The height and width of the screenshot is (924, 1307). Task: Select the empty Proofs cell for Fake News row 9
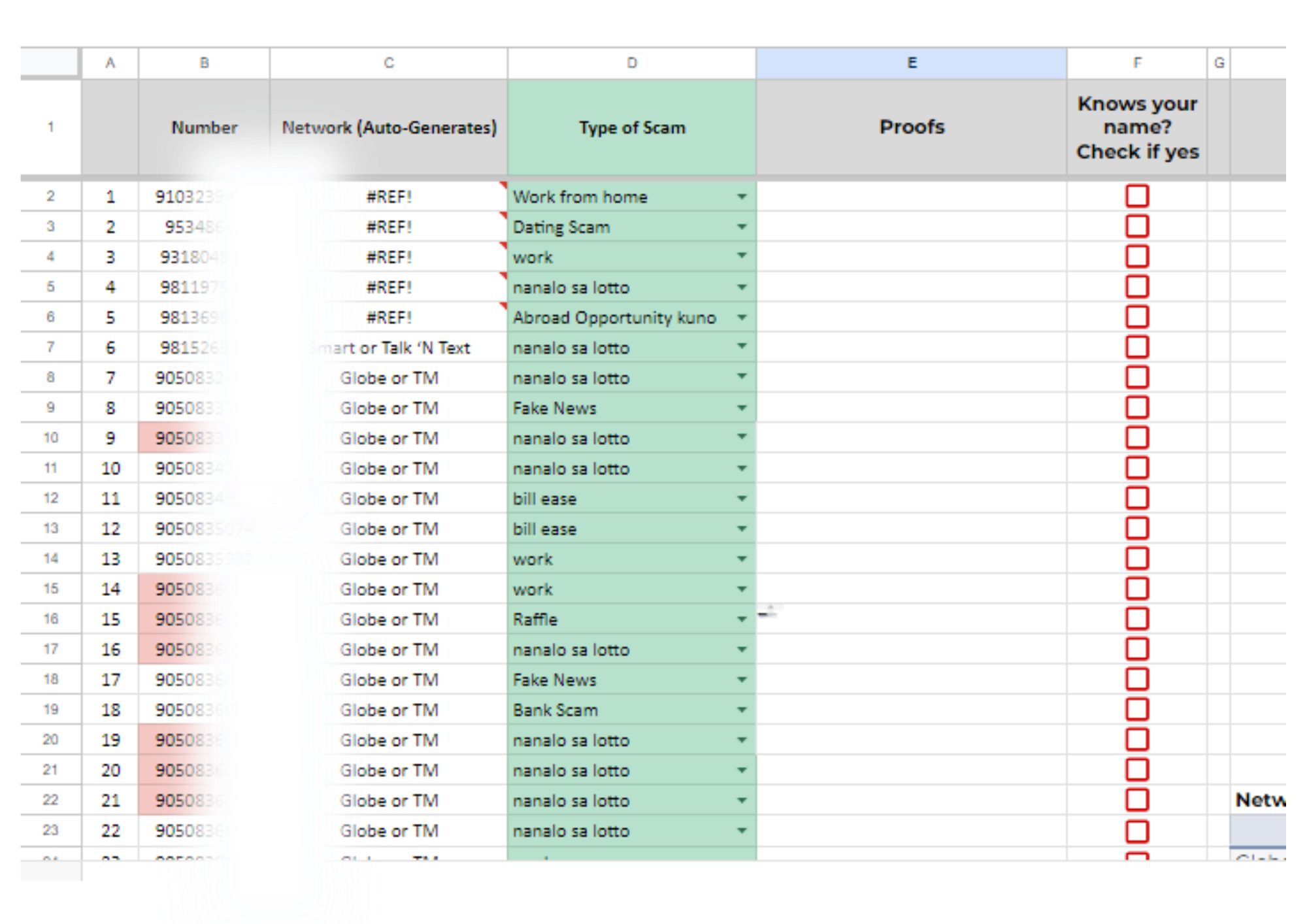[911, 408]
